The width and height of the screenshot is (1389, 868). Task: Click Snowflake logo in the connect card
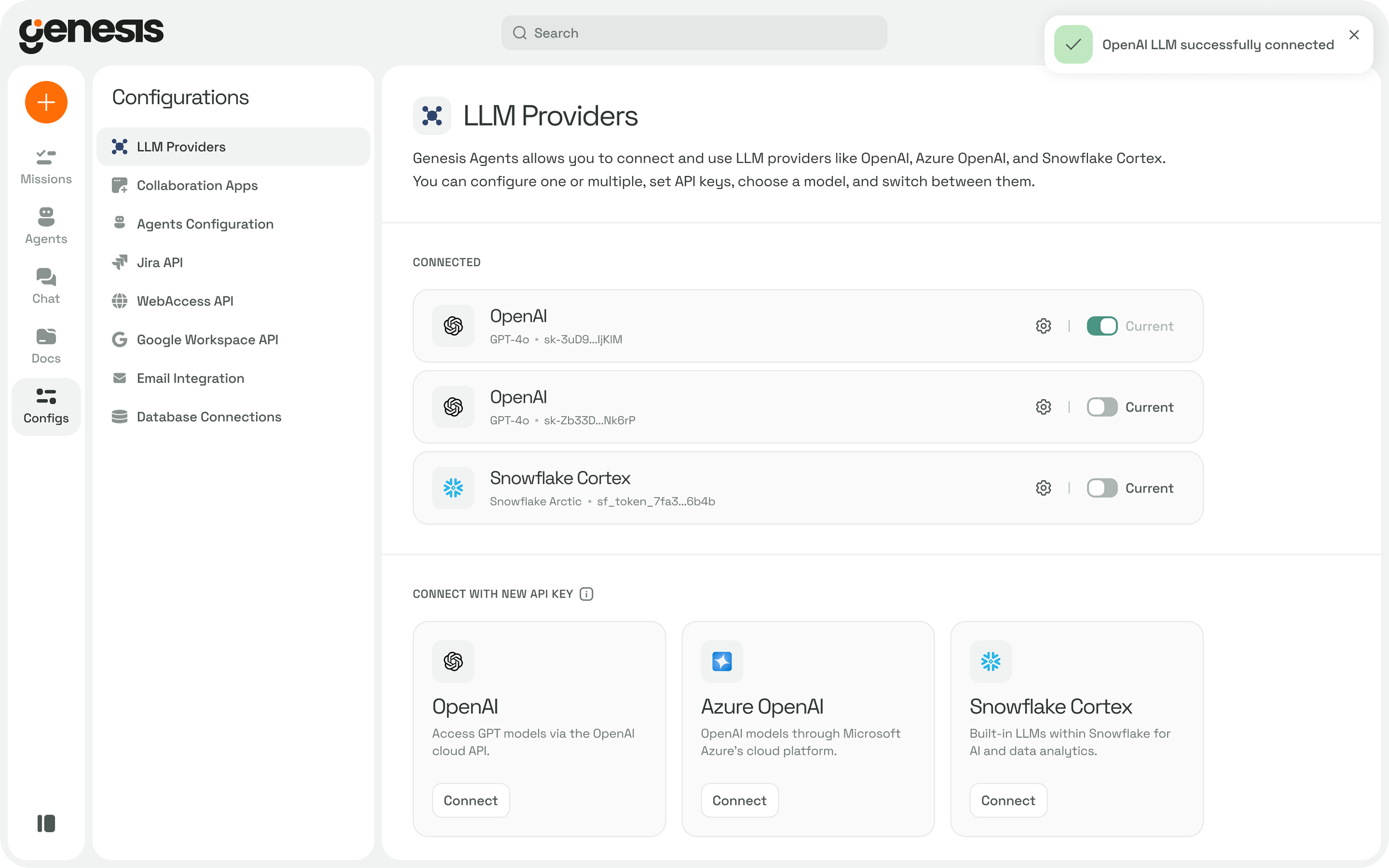click(990, 661)
